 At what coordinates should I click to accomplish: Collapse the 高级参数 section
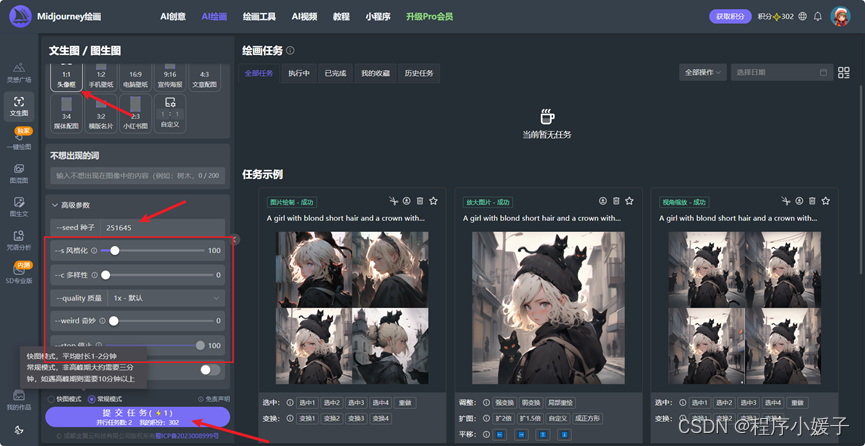(x=71, y=205)
